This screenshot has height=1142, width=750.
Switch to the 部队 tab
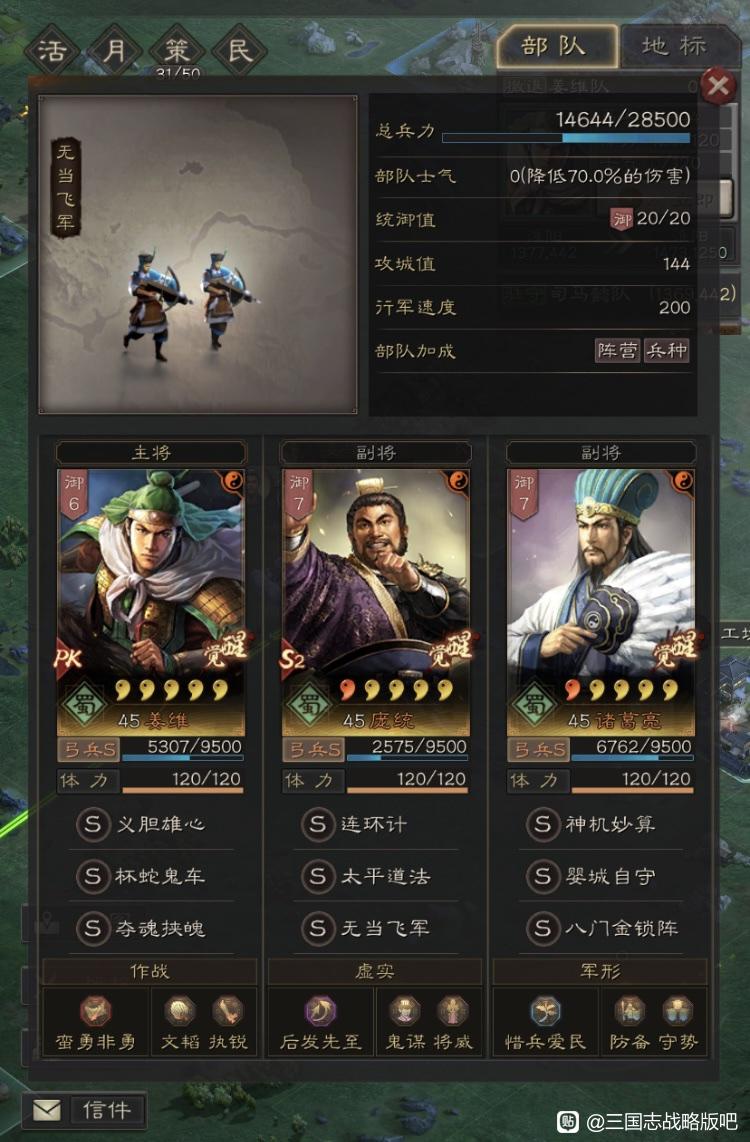pos(556,46)
